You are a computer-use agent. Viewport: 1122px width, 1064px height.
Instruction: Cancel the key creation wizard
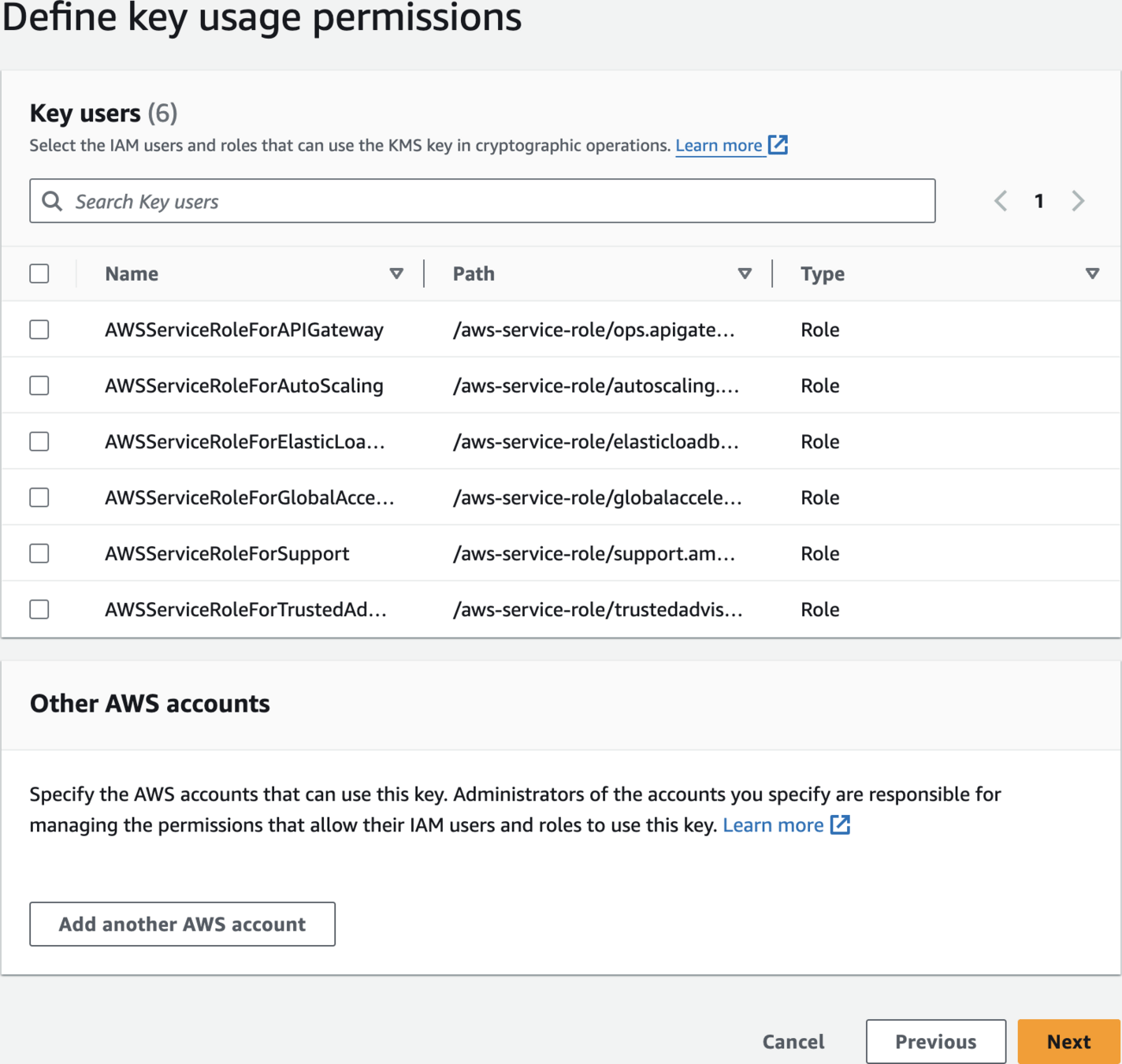[793, 1041]
